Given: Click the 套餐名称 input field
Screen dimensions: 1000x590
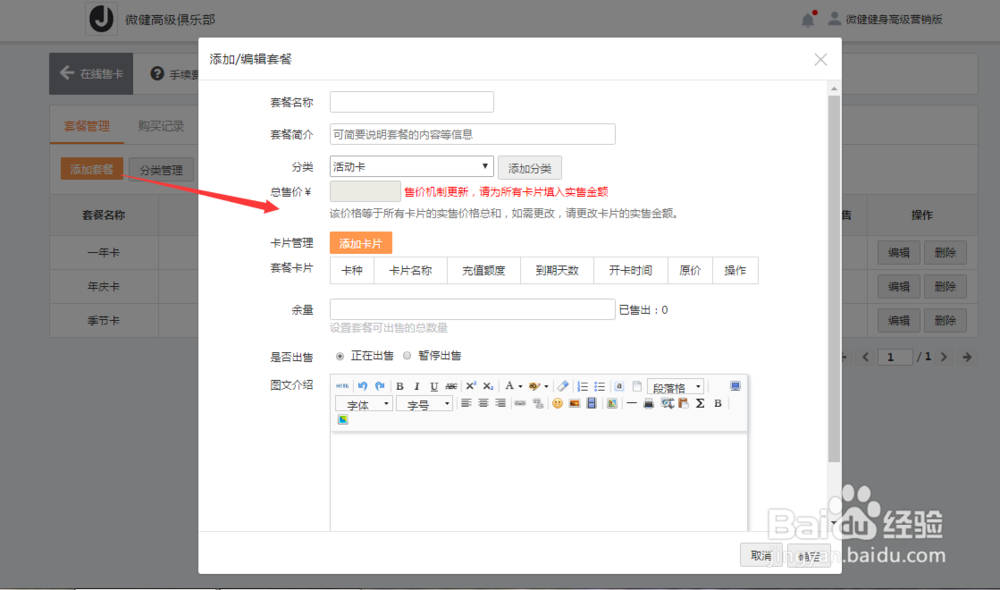Looking at the screenshot, I should click(411, 102).
